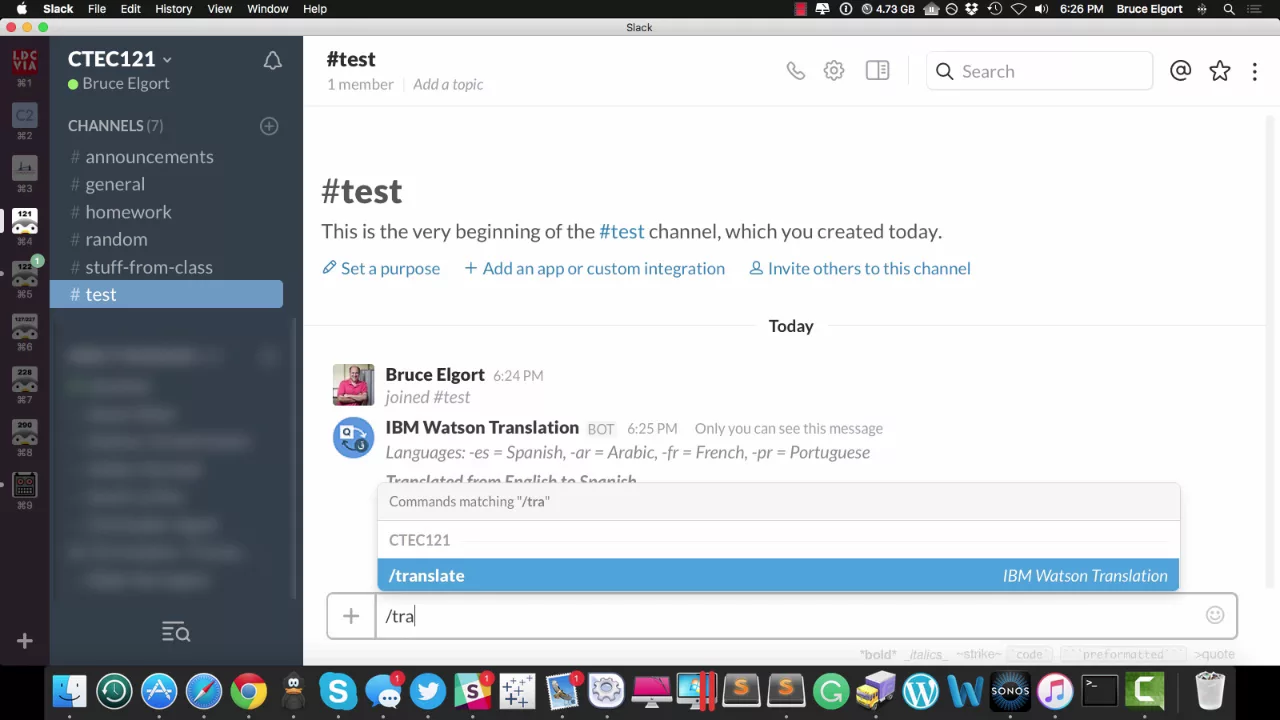This screenshot has width=1280, height=720.
Task: Open Sonos app from the Dock
Action: coord(1010,691)
